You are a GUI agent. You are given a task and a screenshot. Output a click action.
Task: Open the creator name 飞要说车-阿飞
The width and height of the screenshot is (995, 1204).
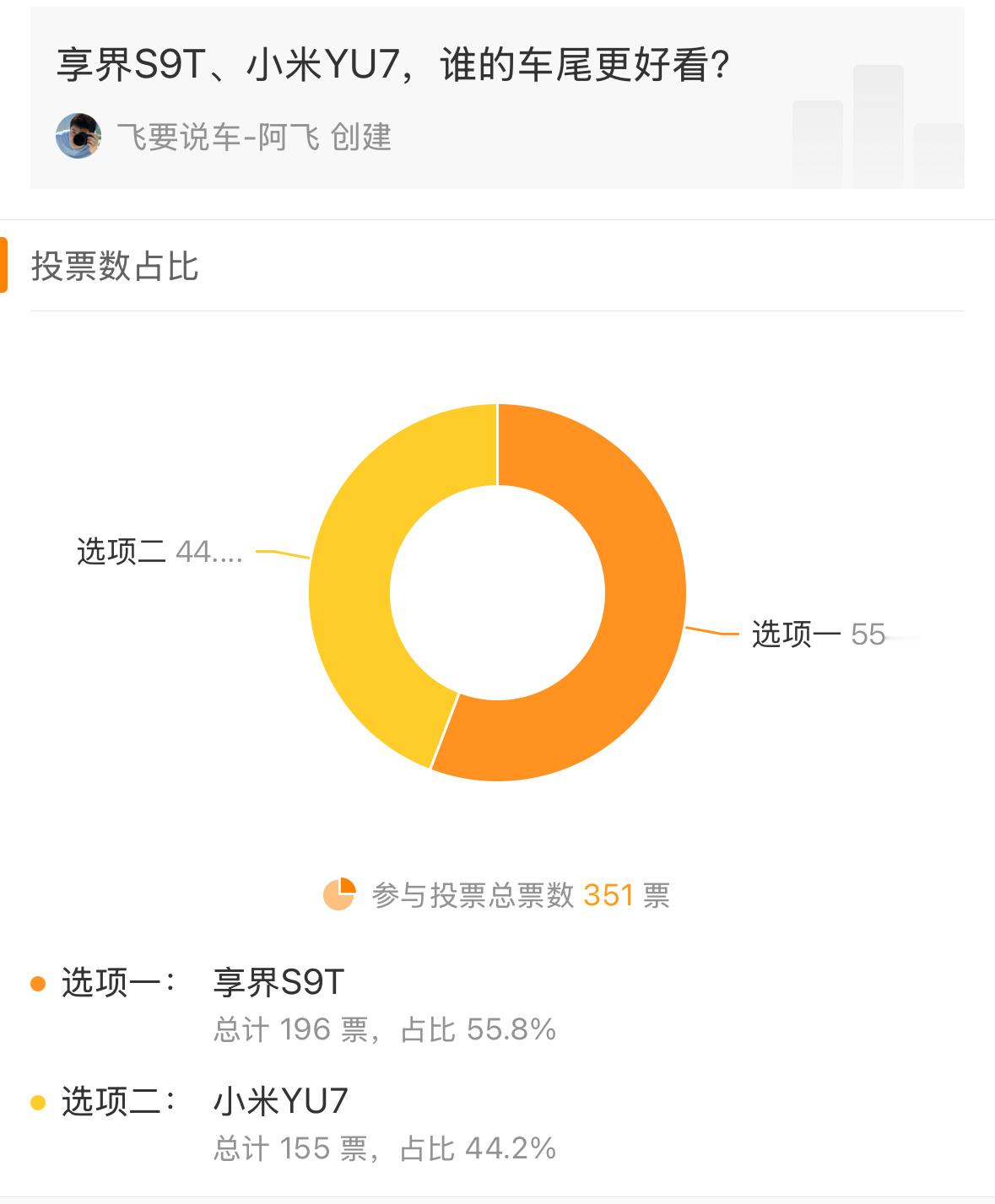[218, 137]
